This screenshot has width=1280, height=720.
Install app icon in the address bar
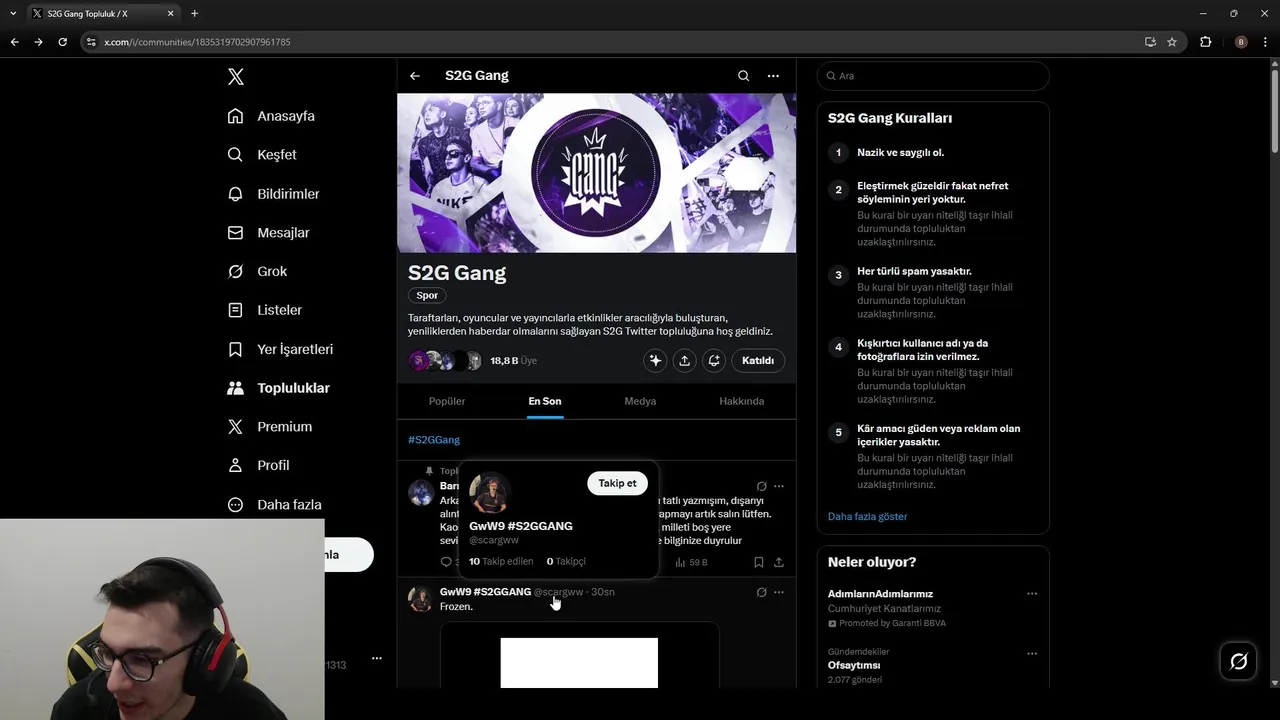[x=1150, y=42]
